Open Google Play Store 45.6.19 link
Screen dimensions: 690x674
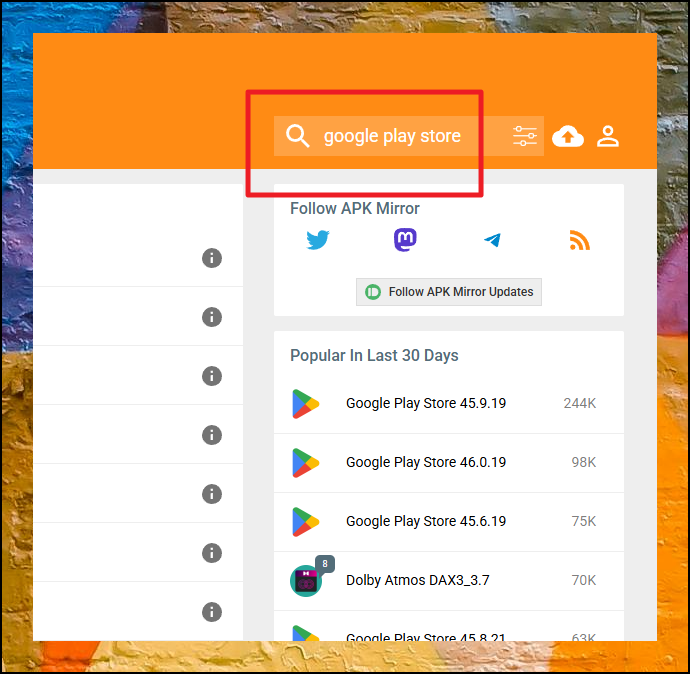(426, 521)
